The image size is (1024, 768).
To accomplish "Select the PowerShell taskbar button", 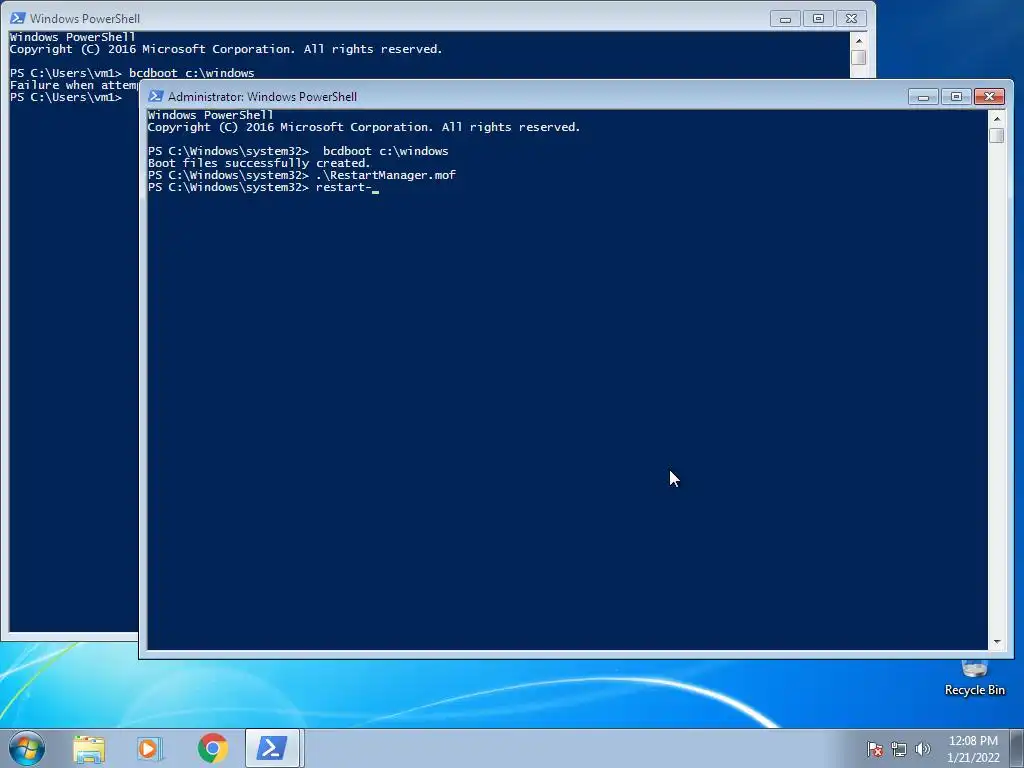I will point(272,748).
